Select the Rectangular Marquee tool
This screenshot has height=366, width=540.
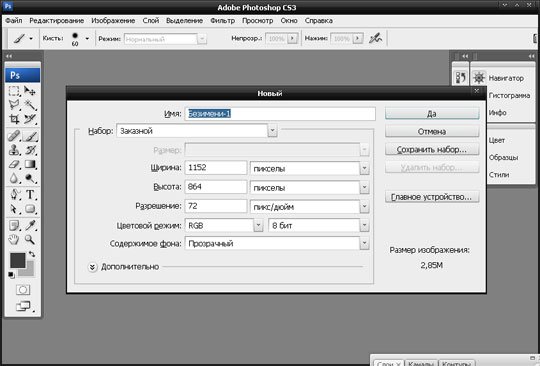pyautogui.click(x=14, y=91)
